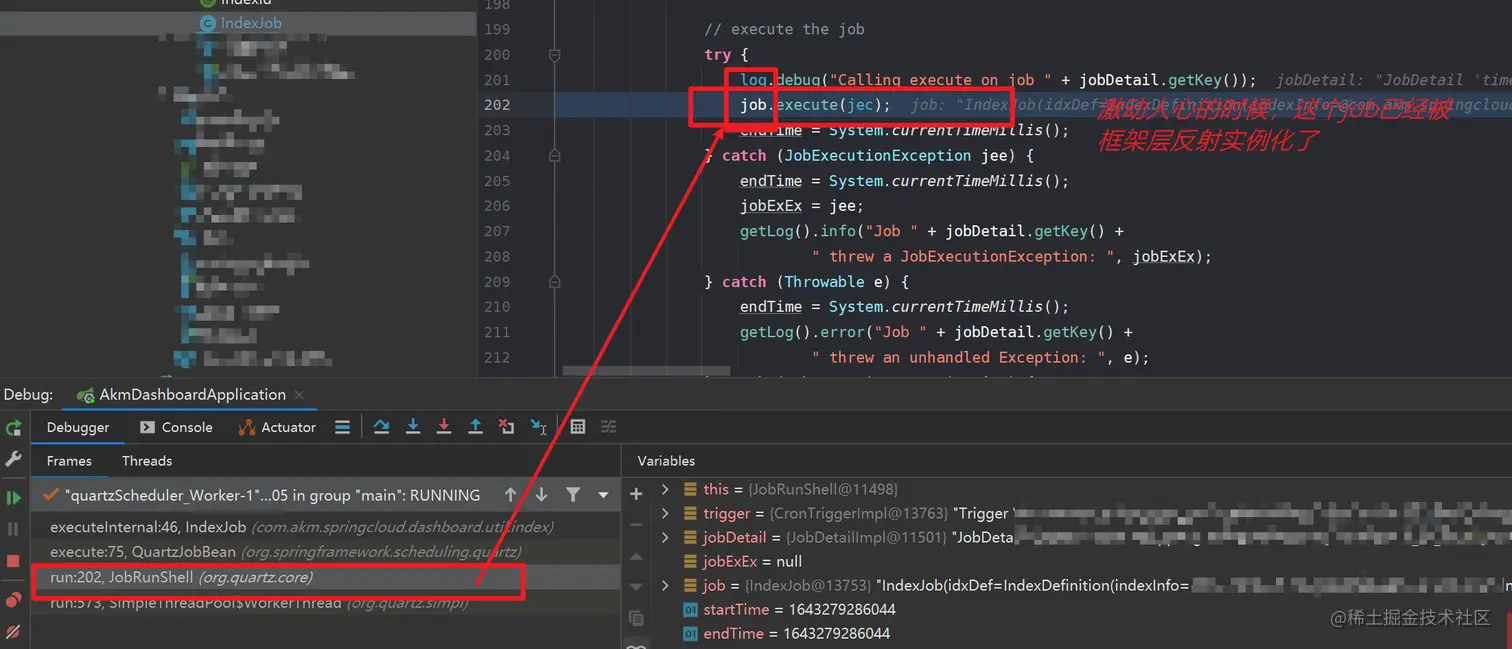Select frame run:573, SimpleThreadPool$WorkerThread
This screenshot has height=649, width=1512.
pyautogui.click(x=325, y=603)
